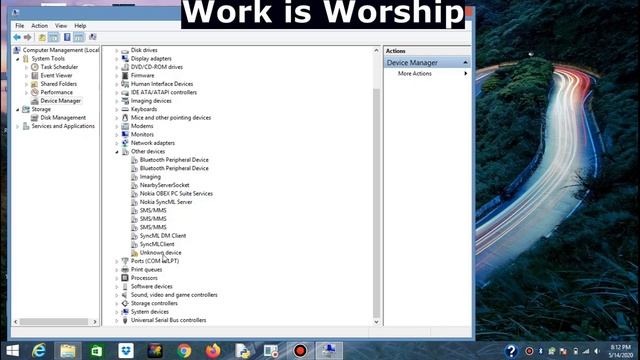Launch Internet Explorer from the taskbar

39,351
